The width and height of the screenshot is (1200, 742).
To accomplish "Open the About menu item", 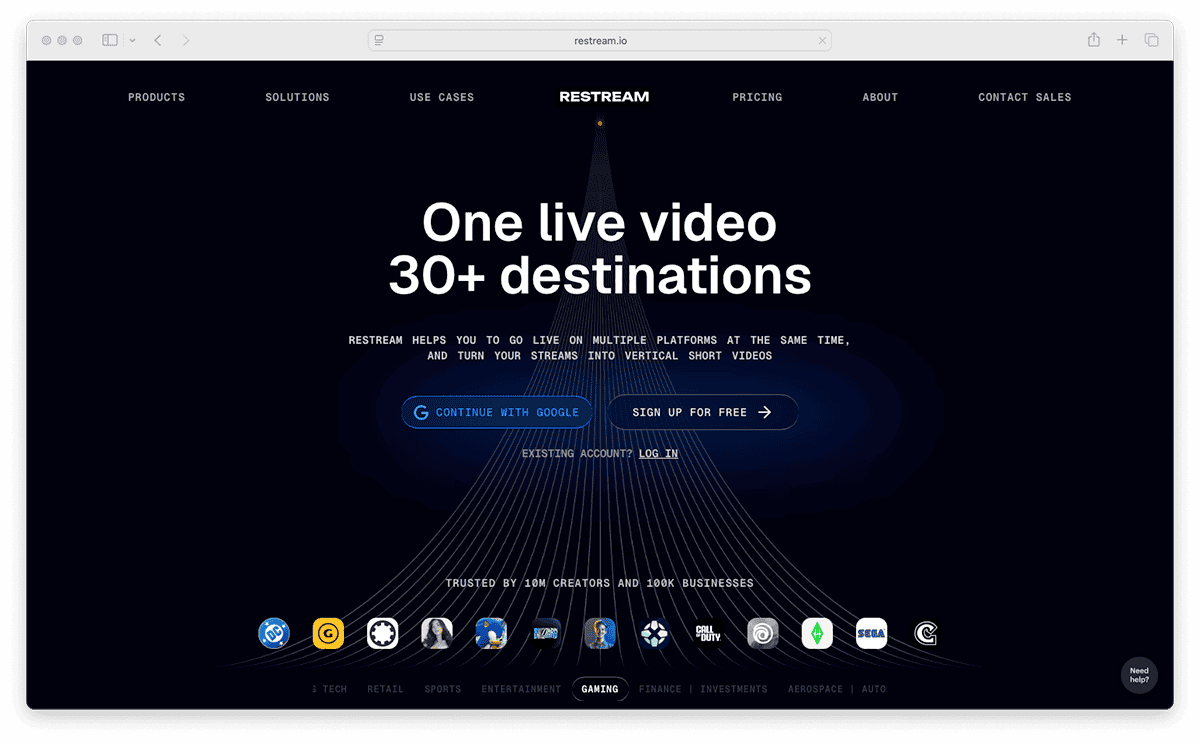I will point(880,97).
